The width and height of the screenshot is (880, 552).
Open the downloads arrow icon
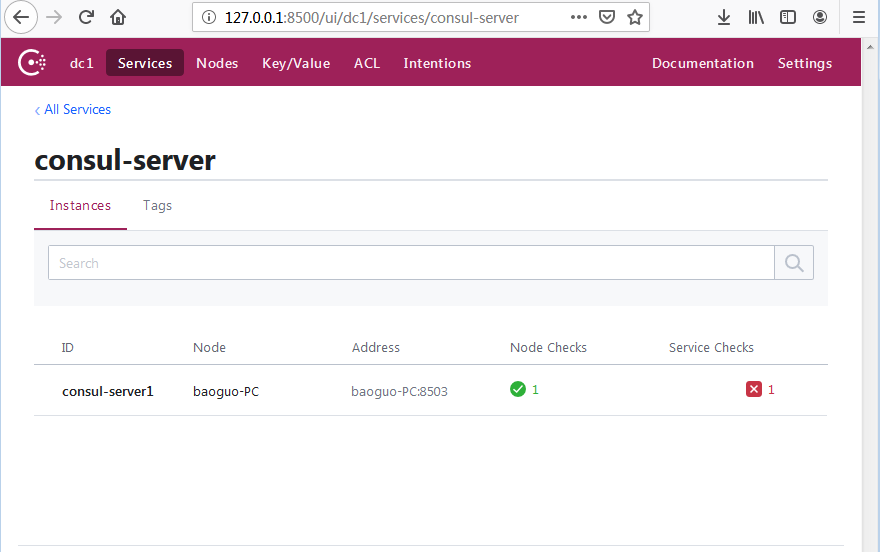(x=724, y=17)
